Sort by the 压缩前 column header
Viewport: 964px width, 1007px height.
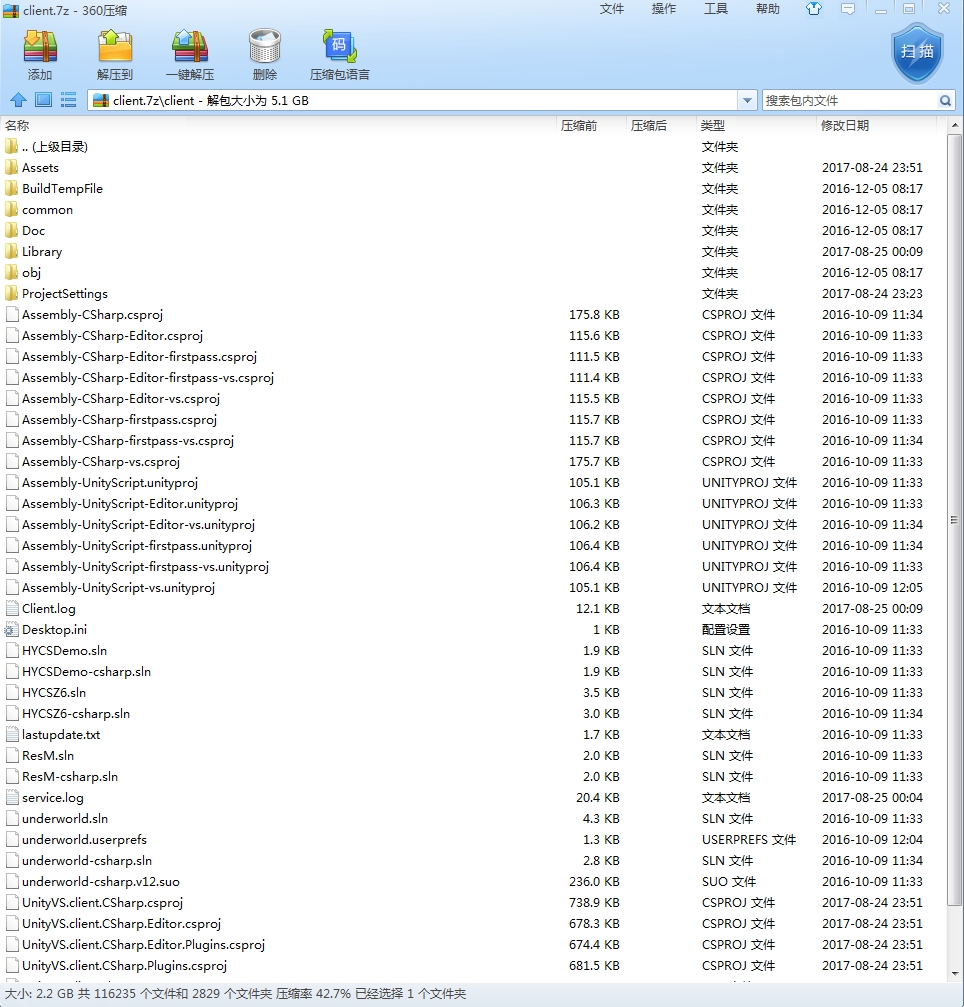pyautogui.click(x=579, y=125)
